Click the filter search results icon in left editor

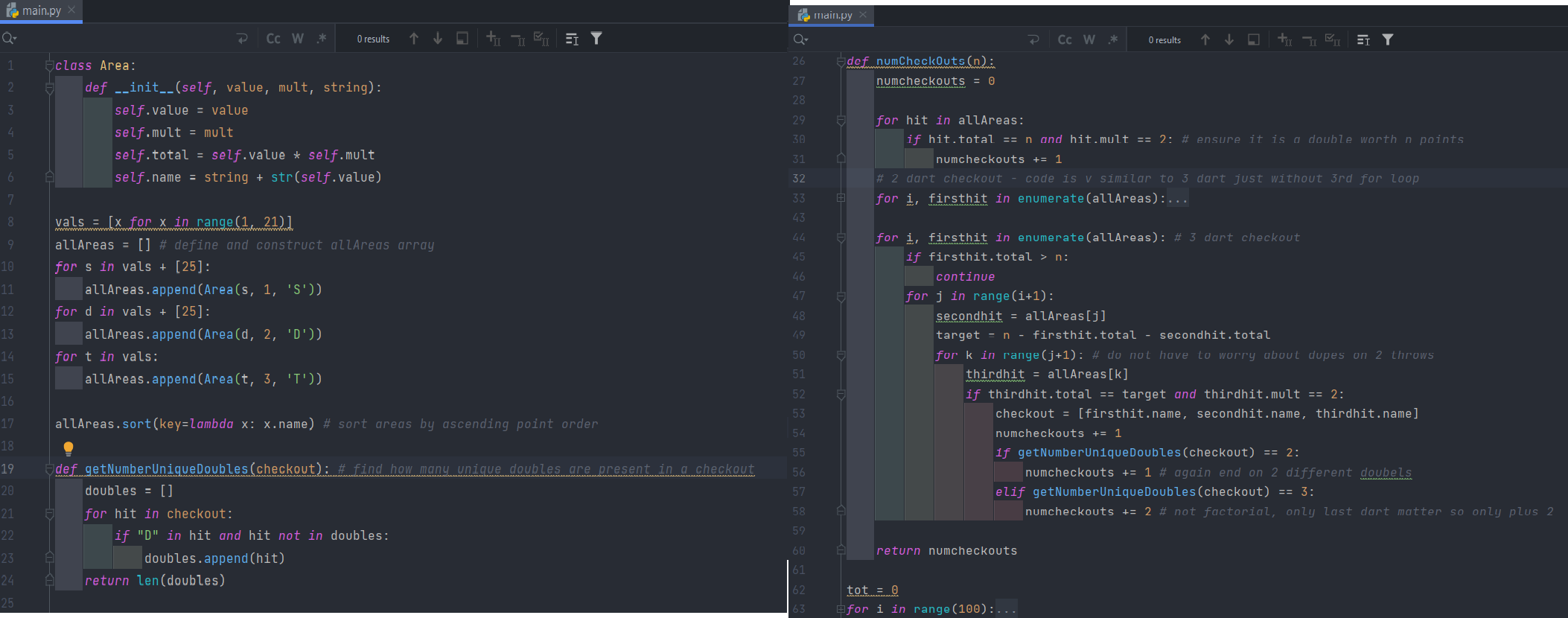tap(596, 39)
